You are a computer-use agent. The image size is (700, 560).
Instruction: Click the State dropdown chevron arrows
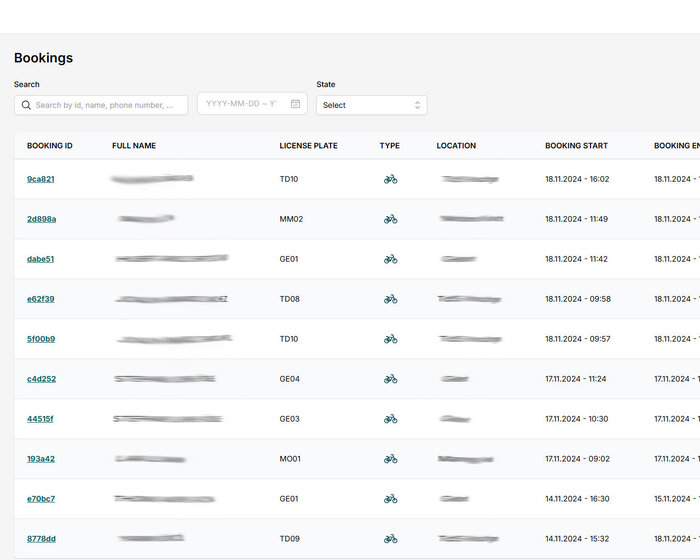(x=417, y=105)
